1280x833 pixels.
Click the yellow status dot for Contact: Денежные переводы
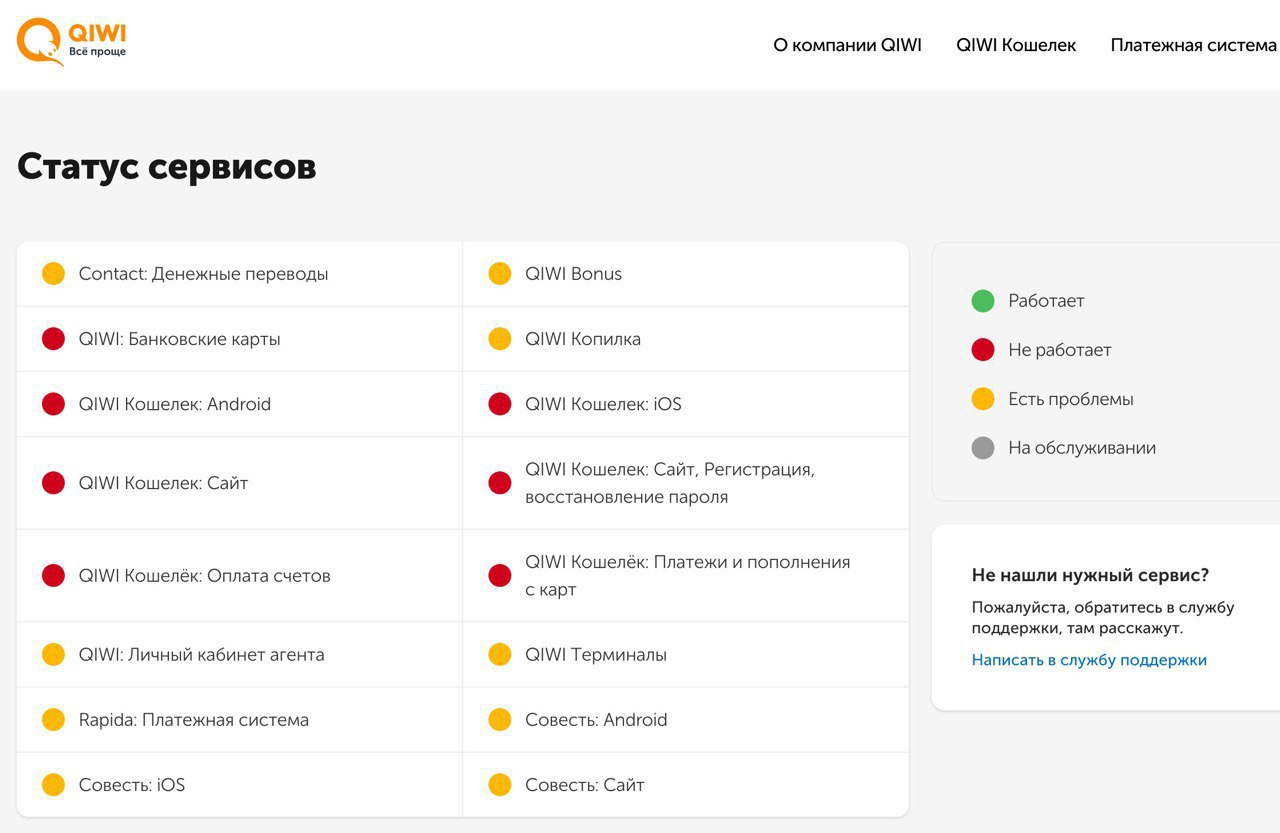53,274
